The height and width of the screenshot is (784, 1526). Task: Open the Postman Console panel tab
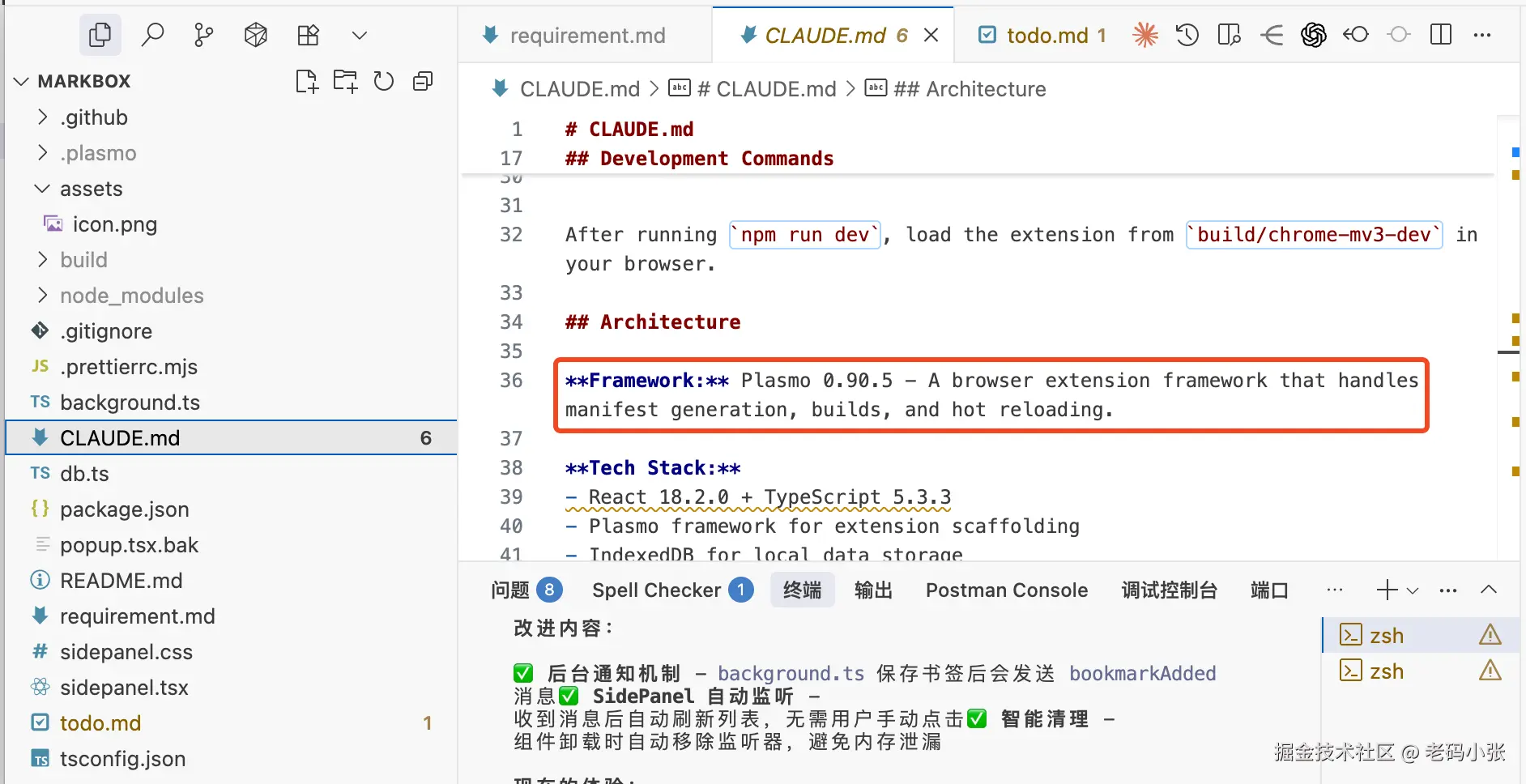click(1006, 590)
